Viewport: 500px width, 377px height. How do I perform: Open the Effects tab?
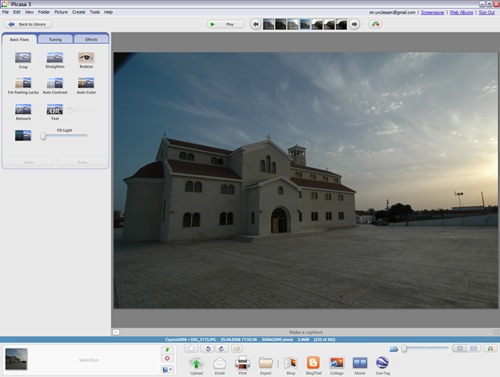click(91, 39)
